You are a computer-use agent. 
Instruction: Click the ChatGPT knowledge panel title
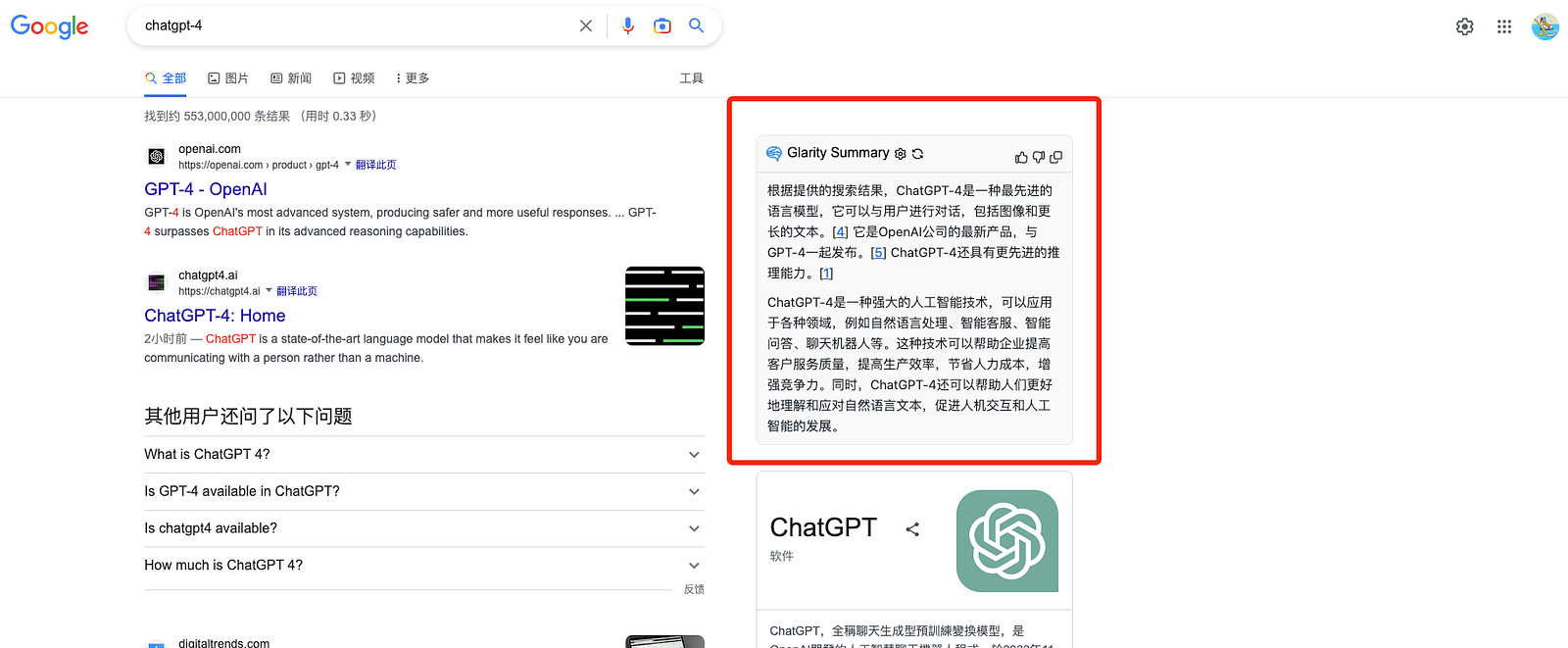click(x=823, y=527)
